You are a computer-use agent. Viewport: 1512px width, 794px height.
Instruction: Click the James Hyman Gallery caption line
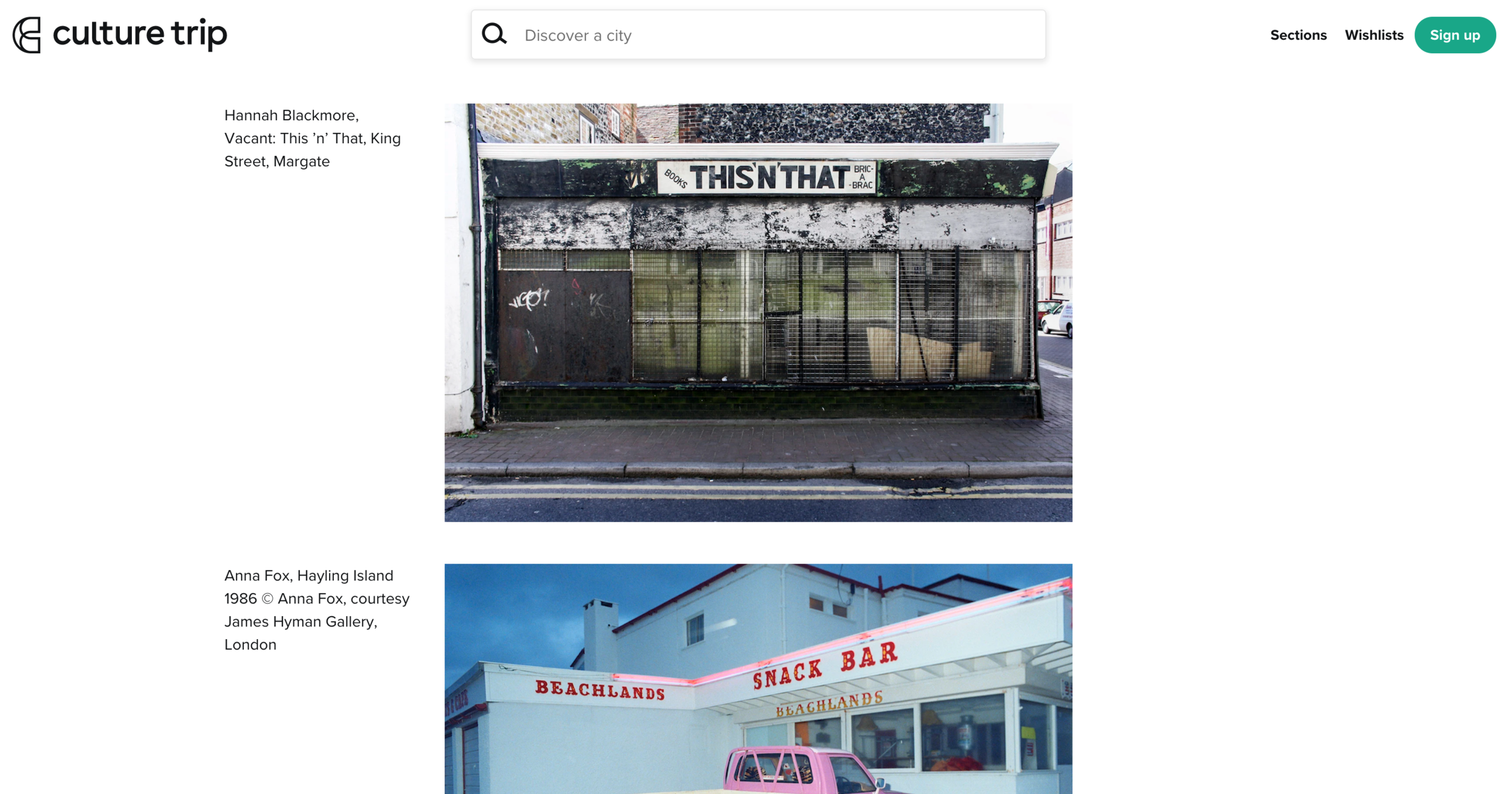301,621
